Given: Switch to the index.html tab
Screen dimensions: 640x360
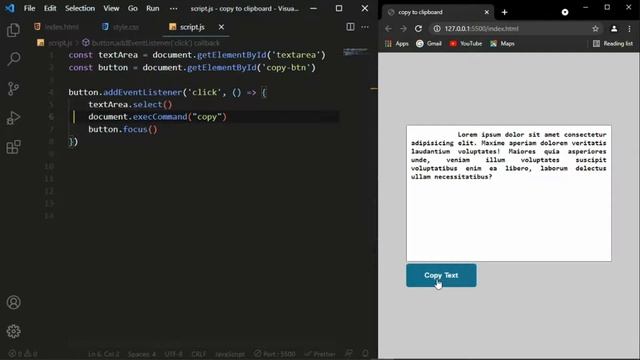Looking at the screenshot, I should pos(56,27).
